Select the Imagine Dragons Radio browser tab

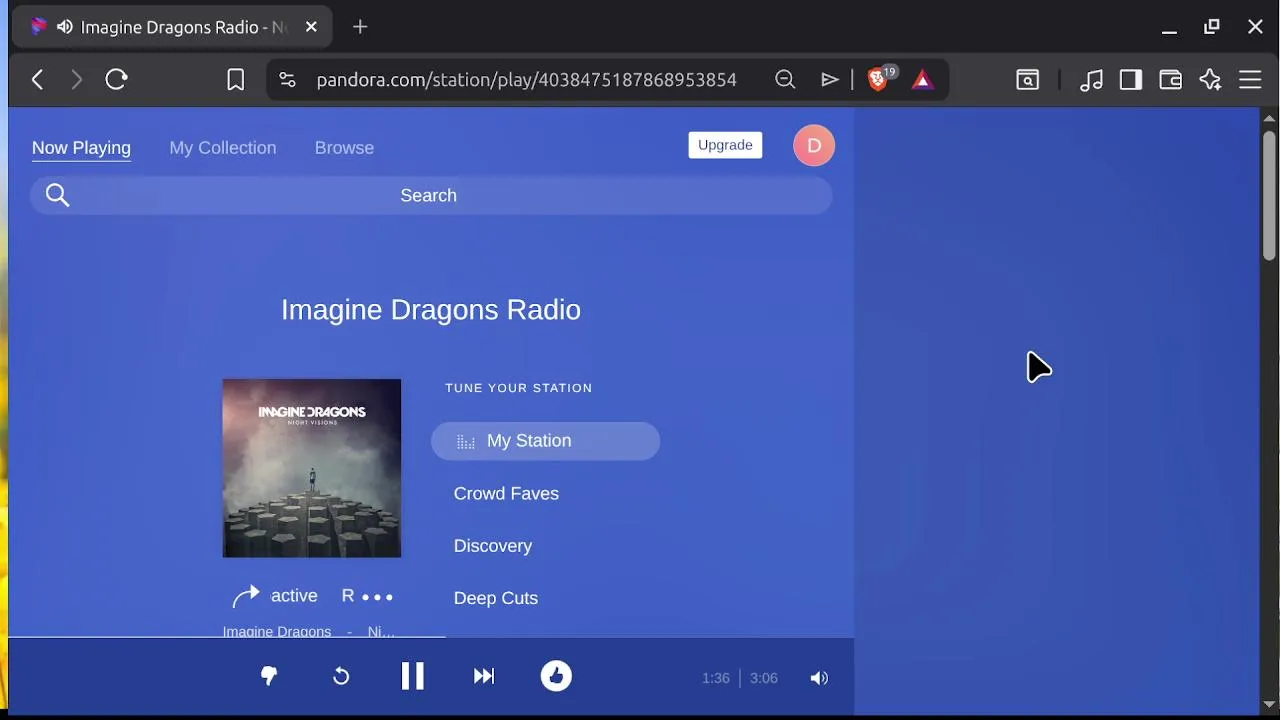coord(171,27)
